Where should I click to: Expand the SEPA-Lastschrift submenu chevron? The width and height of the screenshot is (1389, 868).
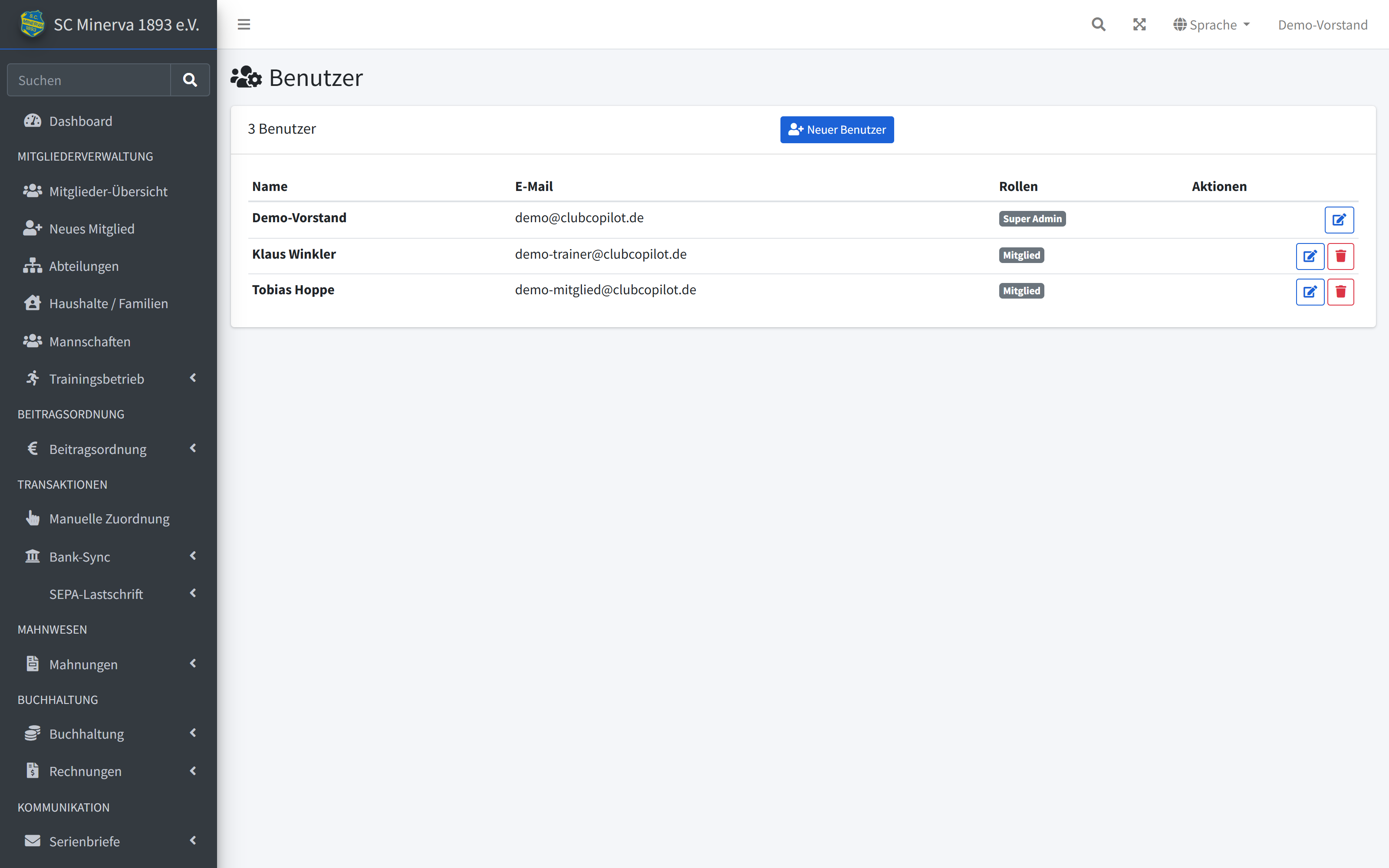pos(193,593)
